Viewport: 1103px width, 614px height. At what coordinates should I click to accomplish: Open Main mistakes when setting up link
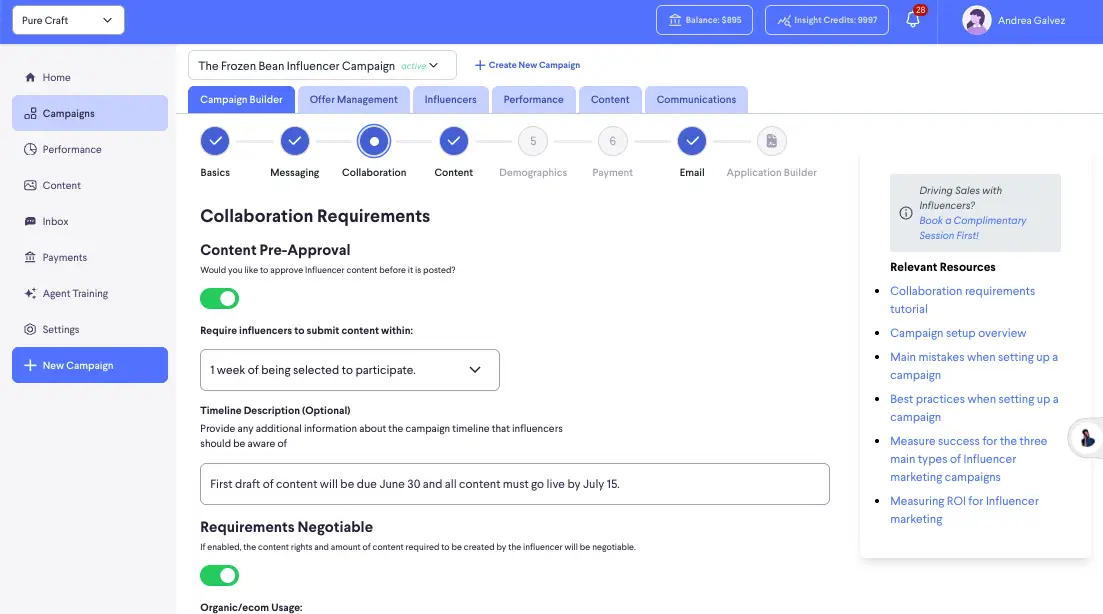tap(974, 366)
